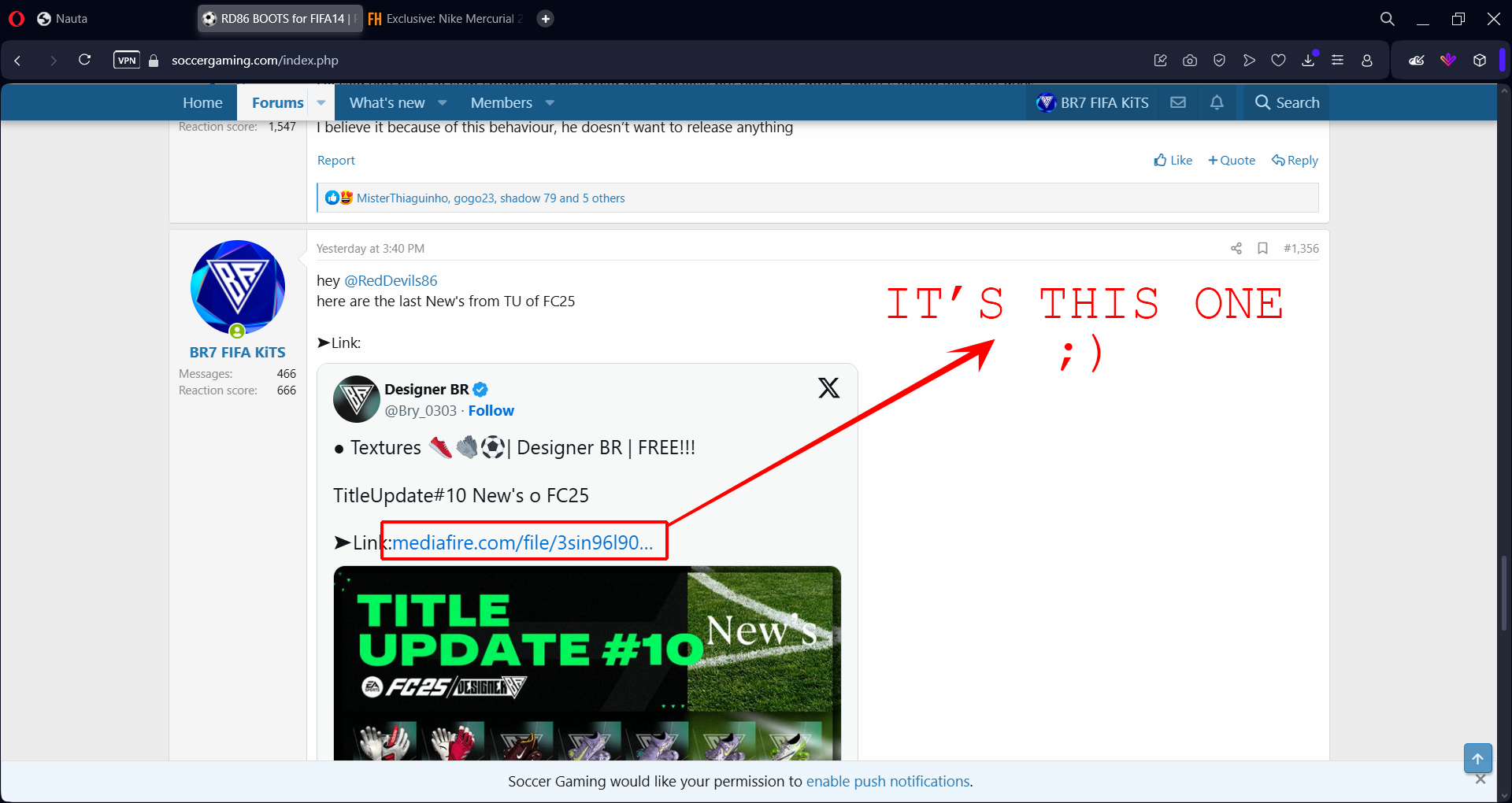Viewport: 1512px width, 803px height.
Task: Click the site security padlock icon
Action: pyautogui.click(x=154, y=61)
